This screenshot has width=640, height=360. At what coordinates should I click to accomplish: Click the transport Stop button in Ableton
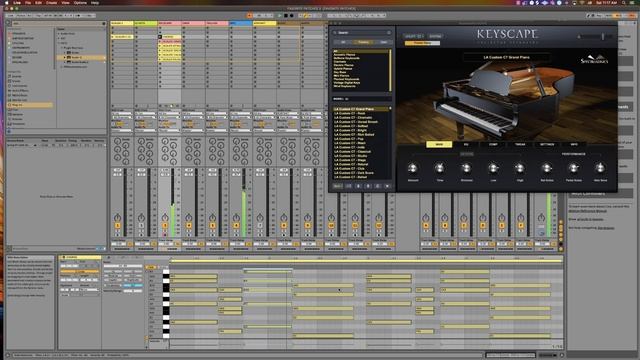(286, 16)
